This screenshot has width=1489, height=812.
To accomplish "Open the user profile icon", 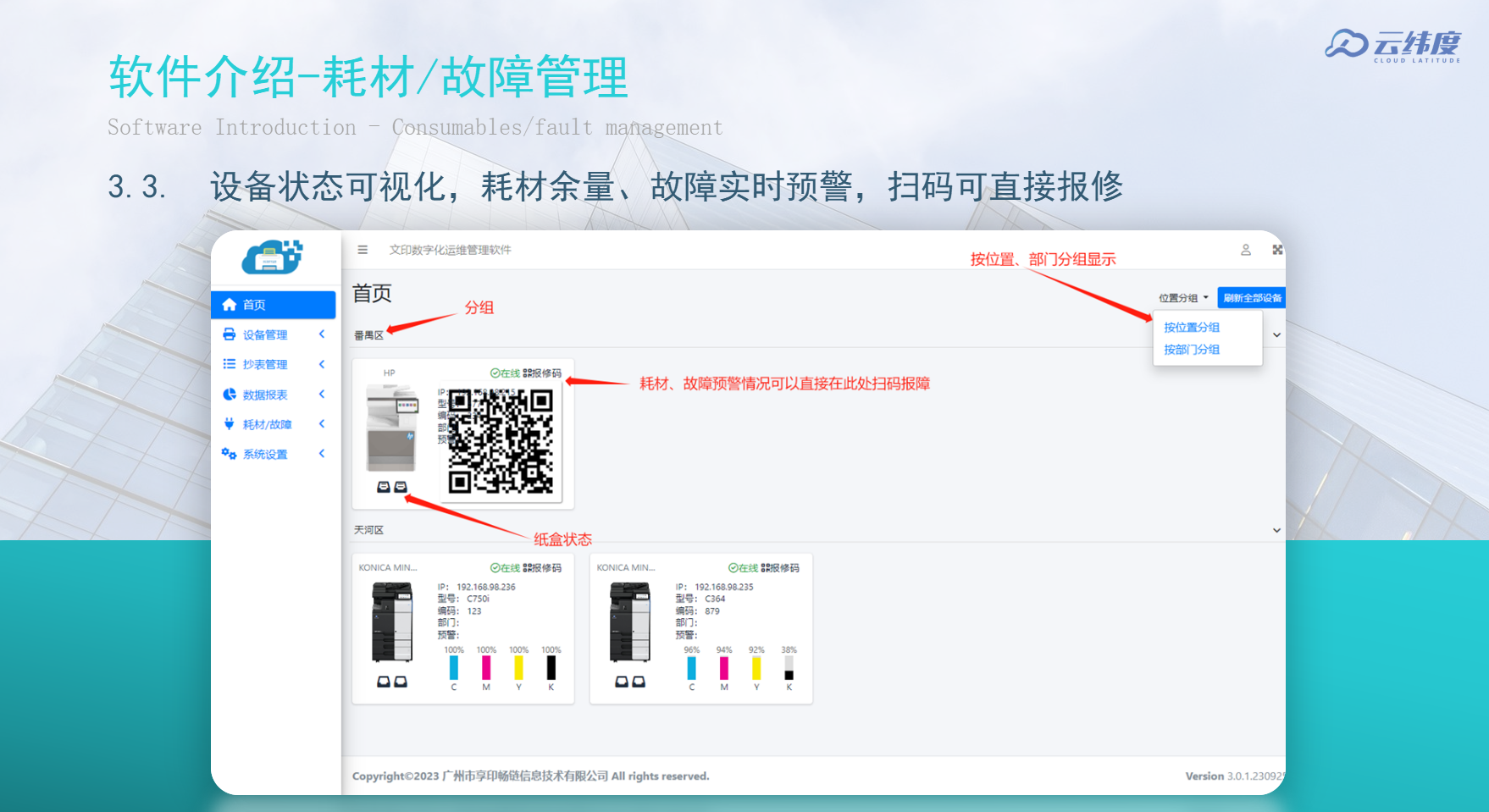I will (x=1246, y=250).
